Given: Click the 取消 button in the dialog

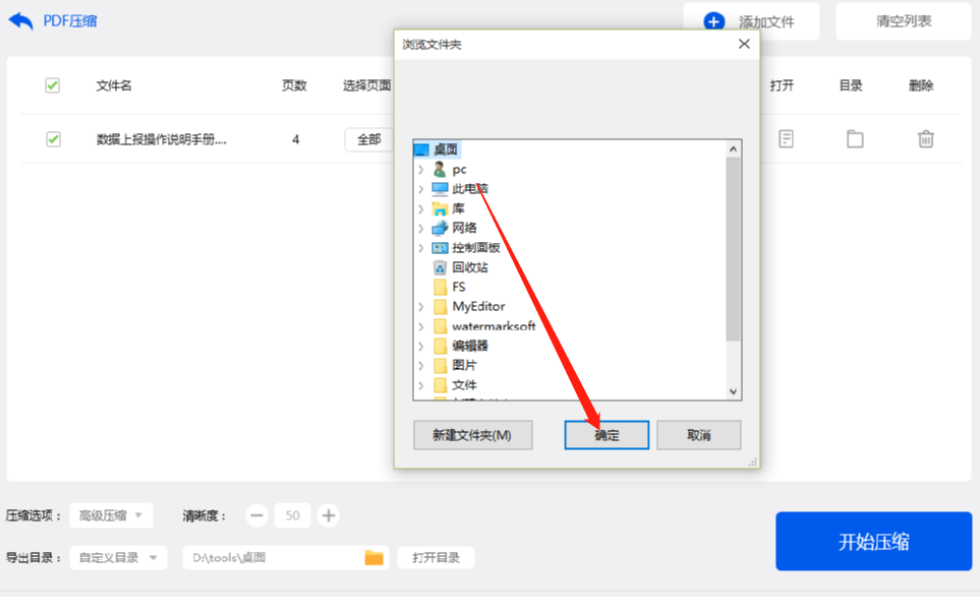Looking at the screenshot, I should (699, 435).
